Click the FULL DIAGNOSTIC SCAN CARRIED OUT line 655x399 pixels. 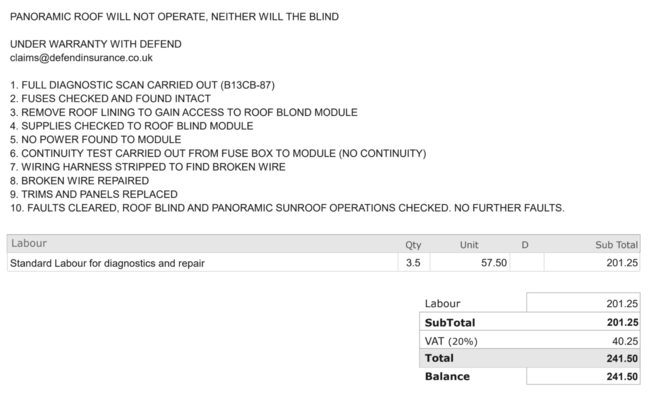(142, 85)
